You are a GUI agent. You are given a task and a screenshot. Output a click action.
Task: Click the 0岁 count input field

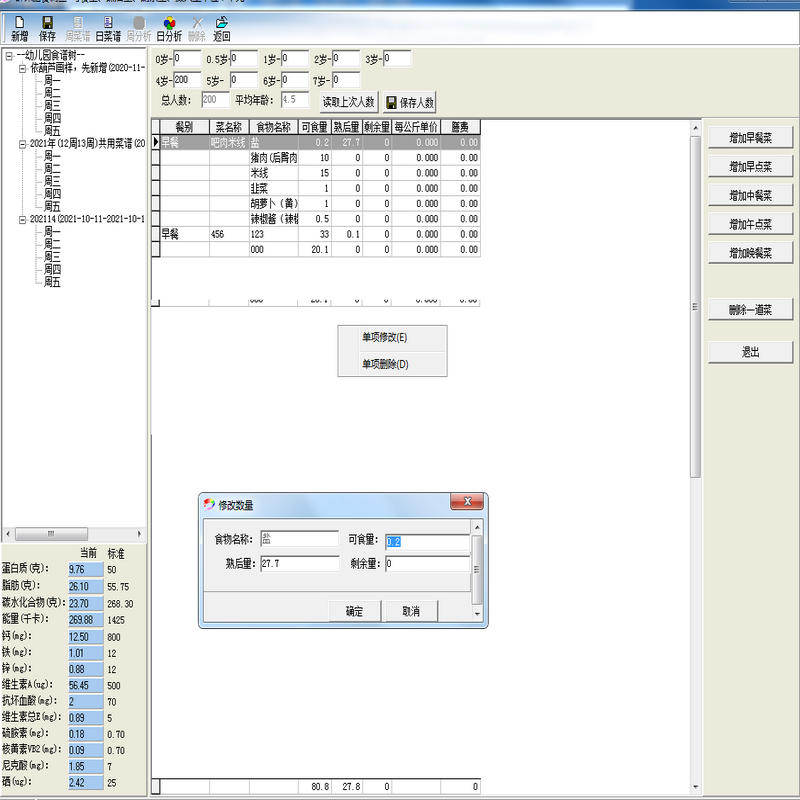[187, 59]
